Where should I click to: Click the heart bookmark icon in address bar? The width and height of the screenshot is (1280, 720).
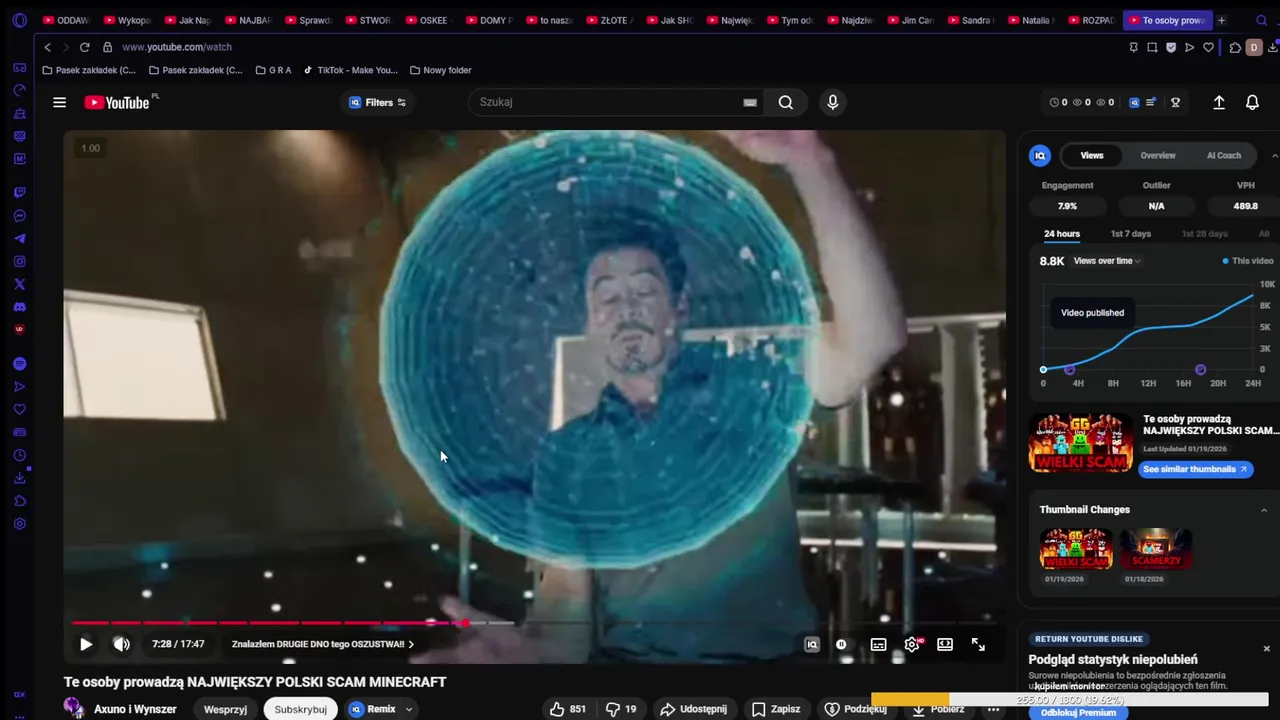pos(1208,47)
